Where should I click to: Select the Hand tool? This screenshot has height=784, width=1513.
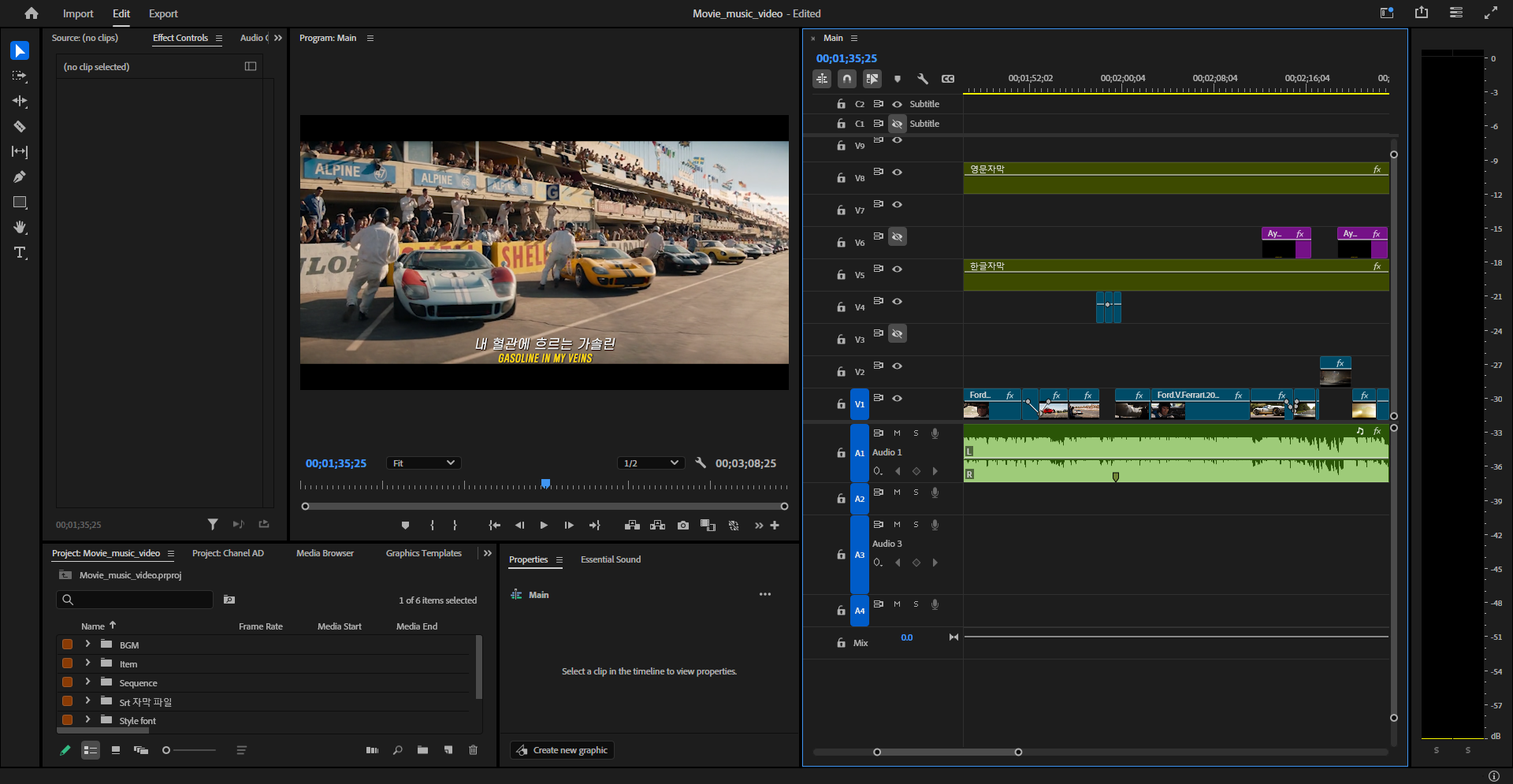point(20,228)
